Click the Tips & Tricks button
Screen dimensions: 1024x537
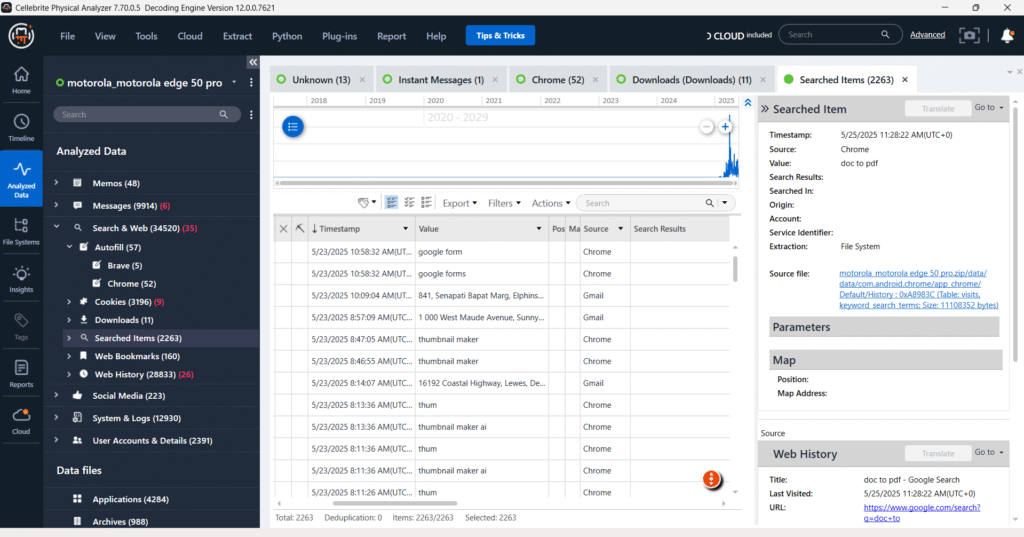point(500,35)
